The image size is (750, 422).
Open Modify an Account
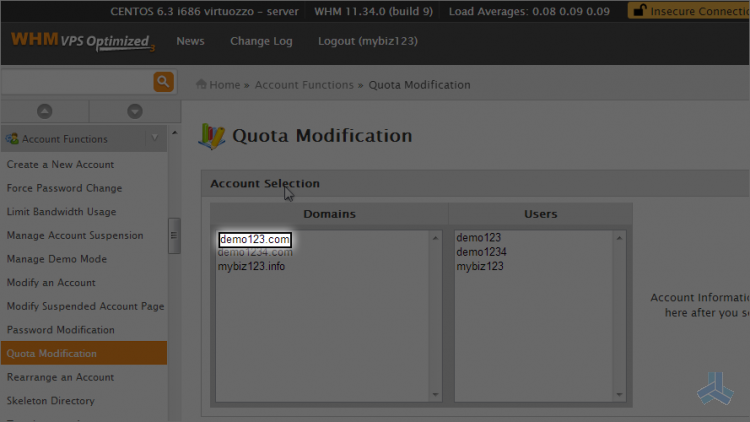coord(51,282)
